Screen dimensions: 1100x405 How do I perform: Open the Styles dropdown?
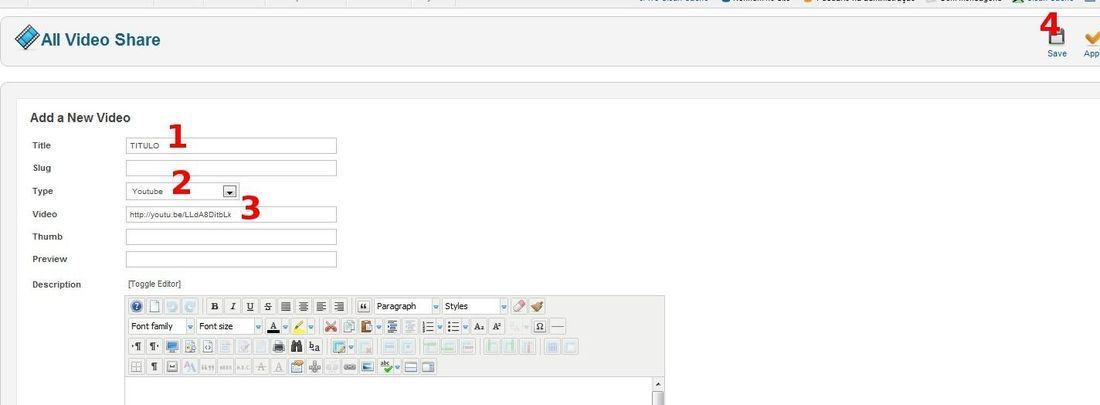(x=476, y=306)
